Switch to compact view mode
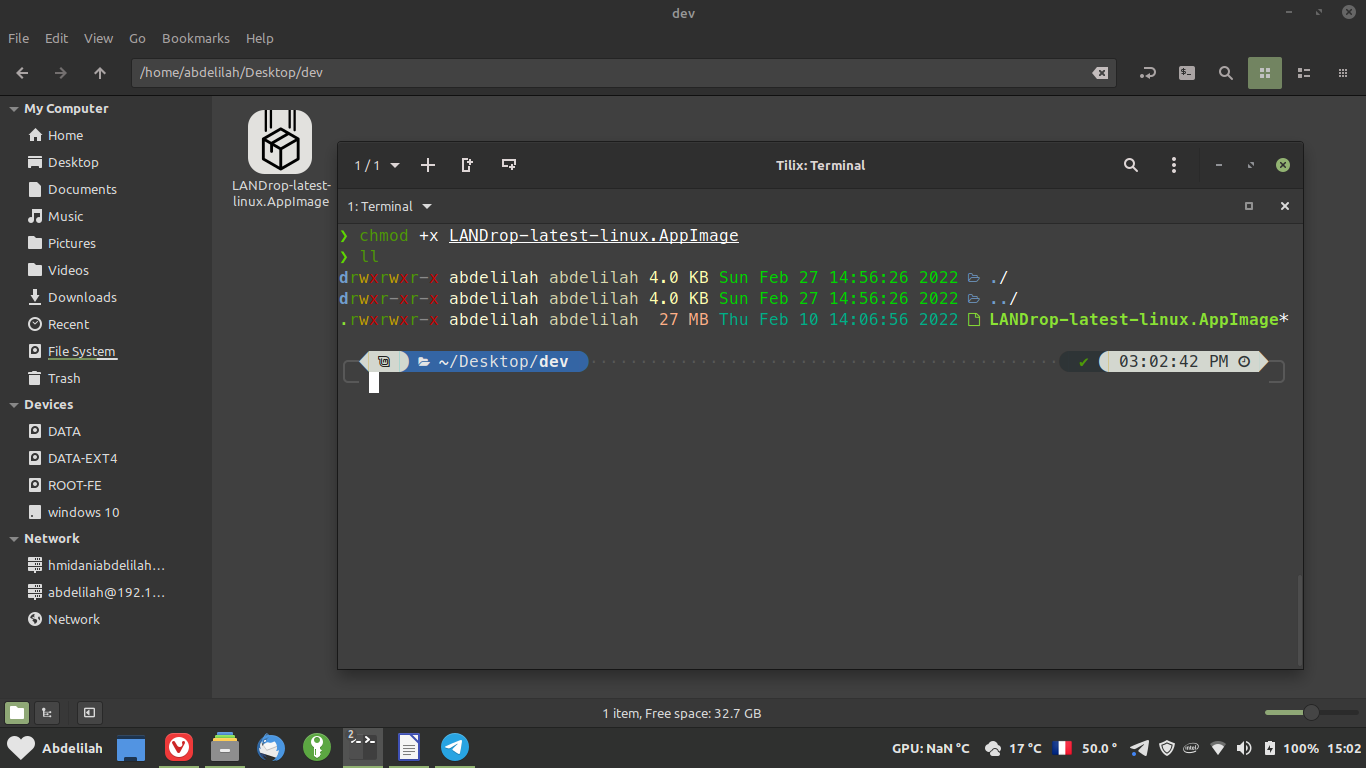This screenshot has height=768, width=1366. click(1342, 73)
